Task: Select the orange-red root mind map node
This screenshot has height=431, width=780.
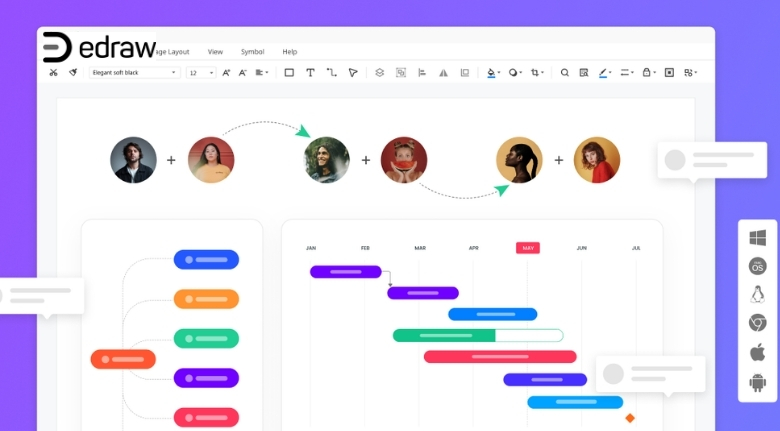Action: (x=123, y=359)
